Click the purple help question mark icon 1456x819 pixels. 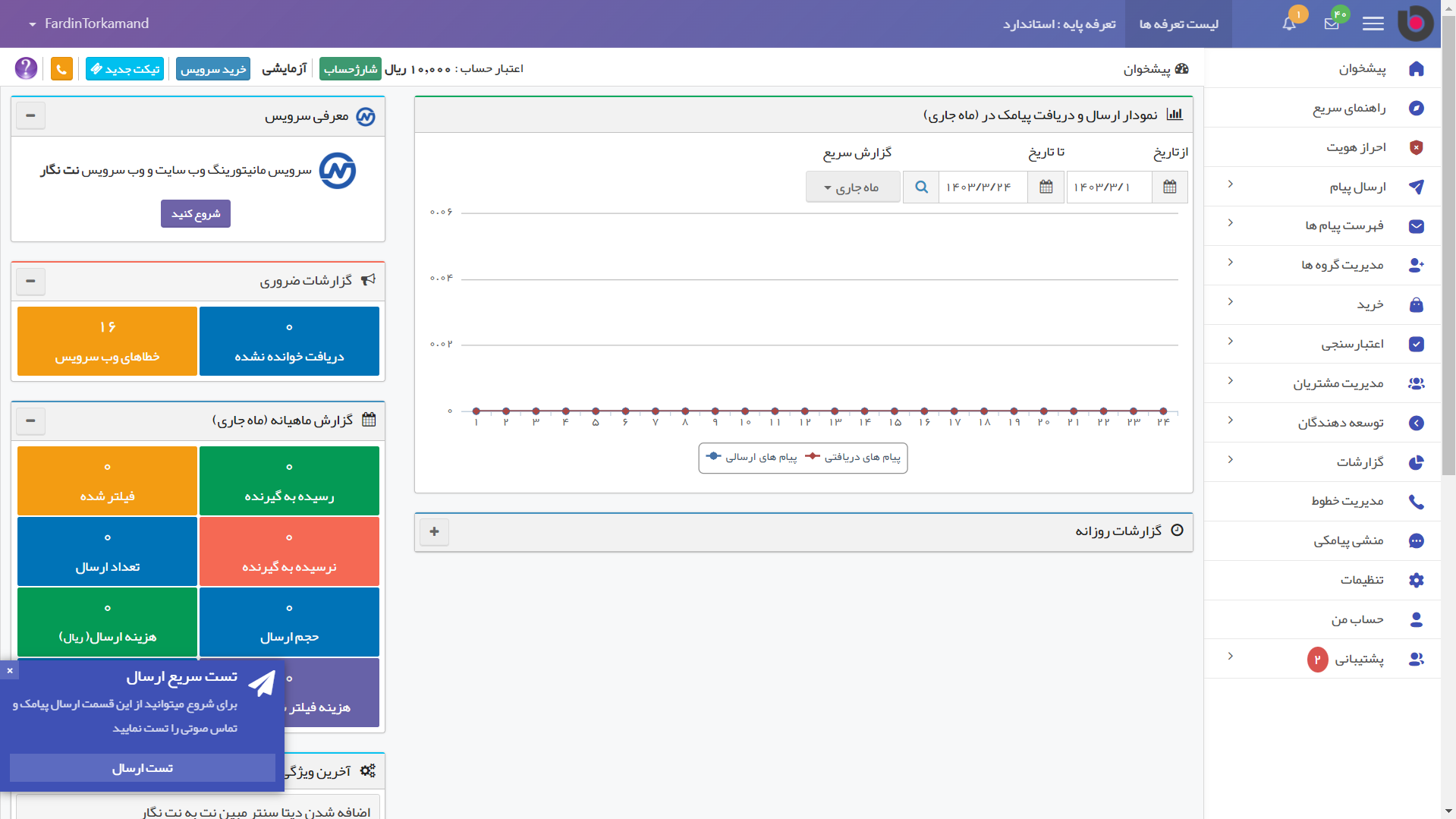tap(26, 68)
